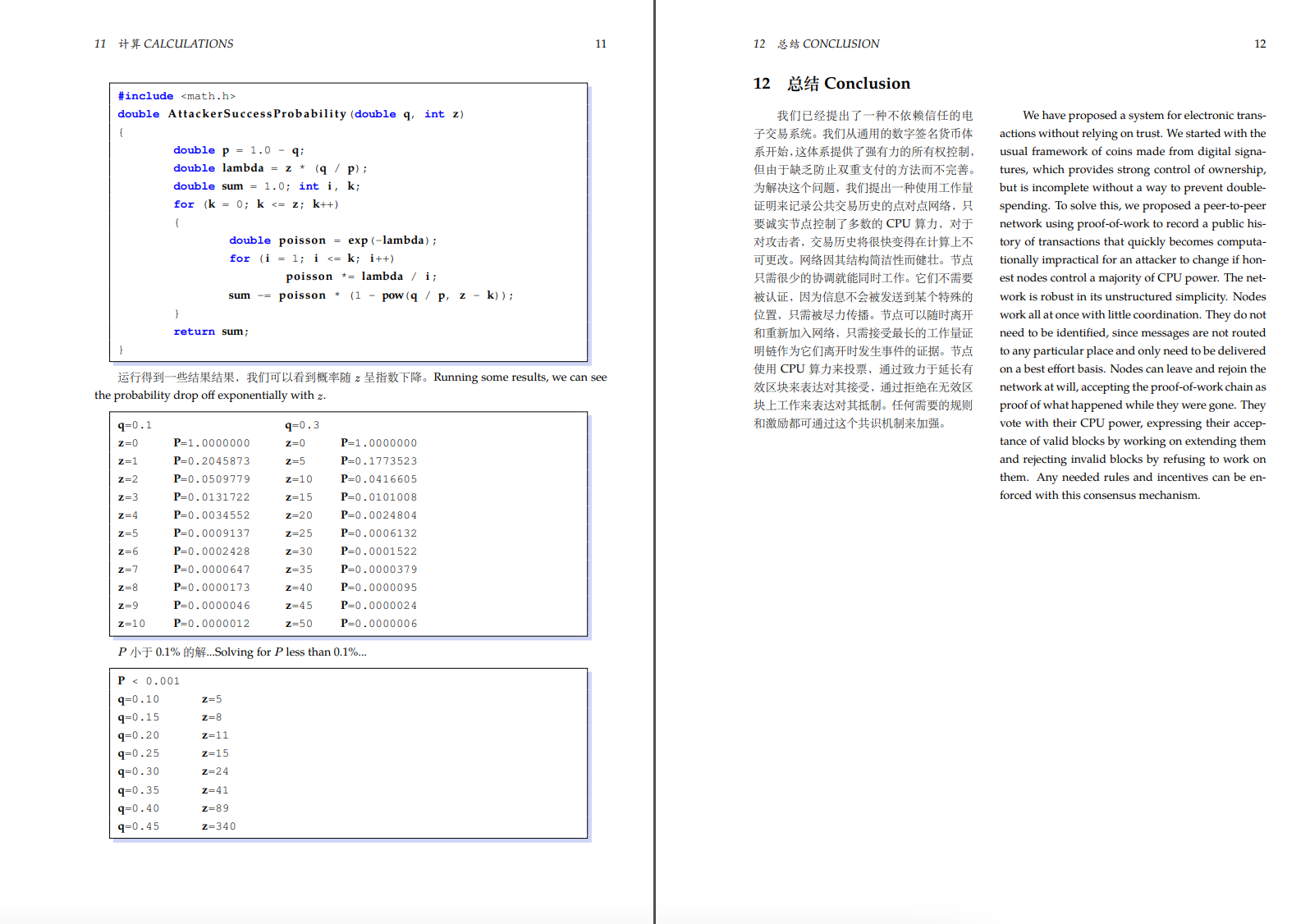Click the value 'P=0.0000006'
This screenshot has width=1310, height=924.
click(x=379, y=624)
